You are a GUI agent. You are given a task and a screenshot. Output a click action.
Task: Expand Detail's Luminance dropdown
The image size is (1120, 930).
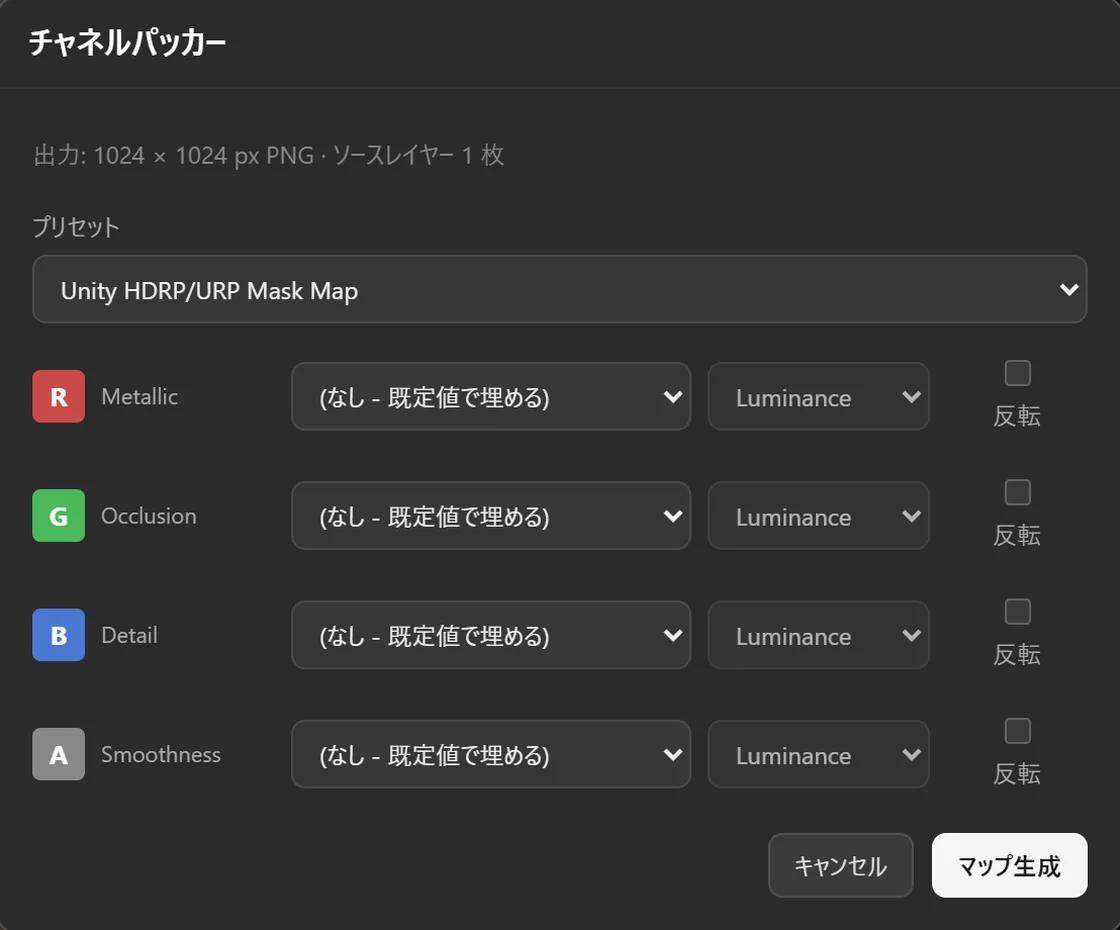coord(819,635)
